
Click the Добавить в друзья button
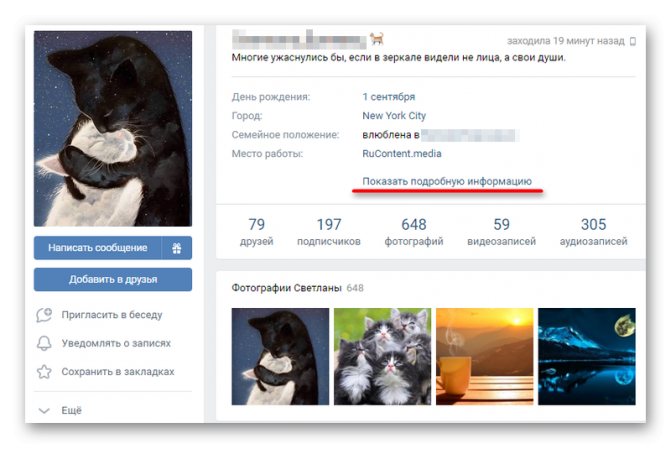coord(113,279)
